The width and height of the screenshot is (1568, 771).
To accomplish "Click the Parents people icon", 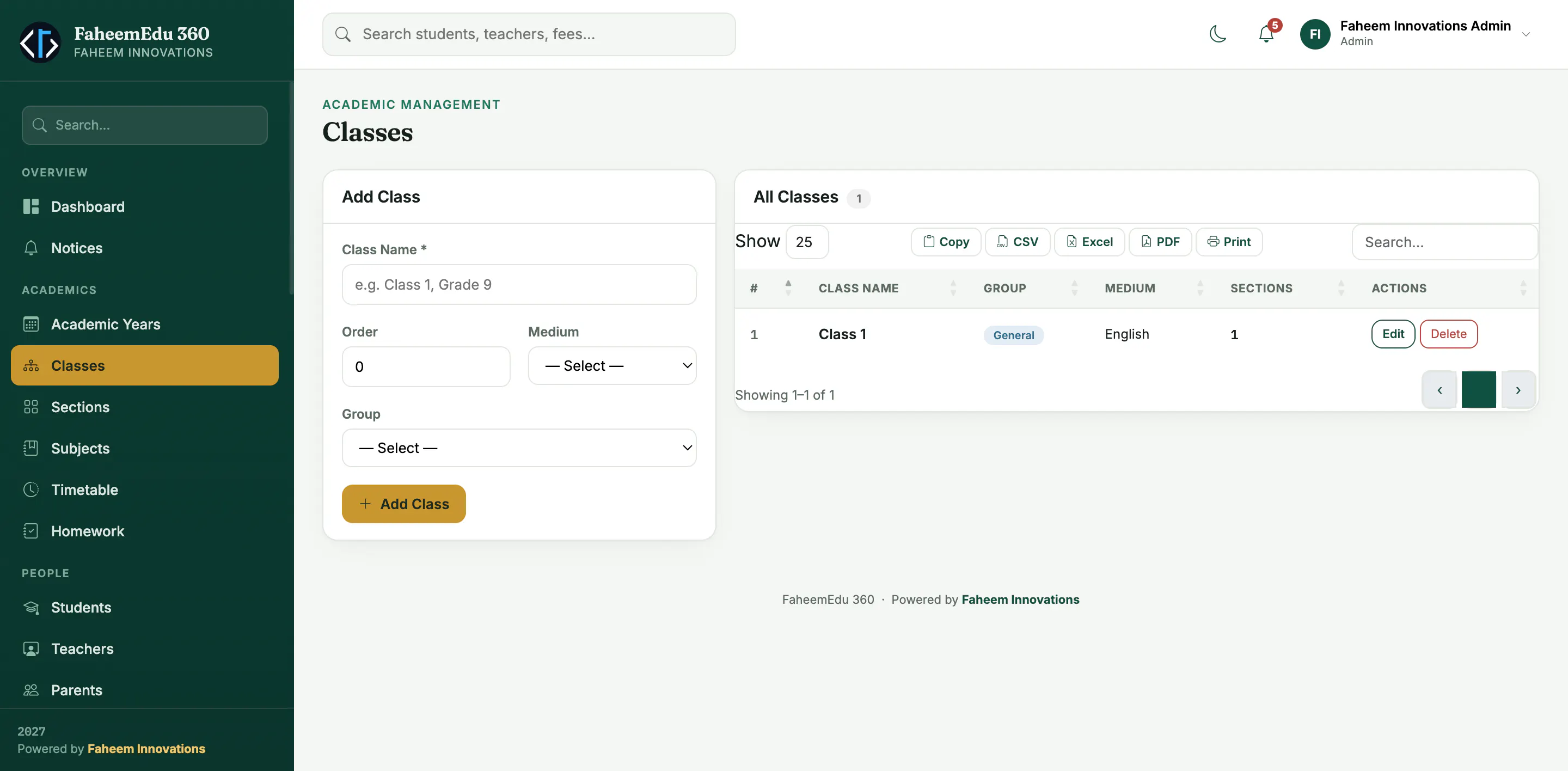I will [31, 690].
